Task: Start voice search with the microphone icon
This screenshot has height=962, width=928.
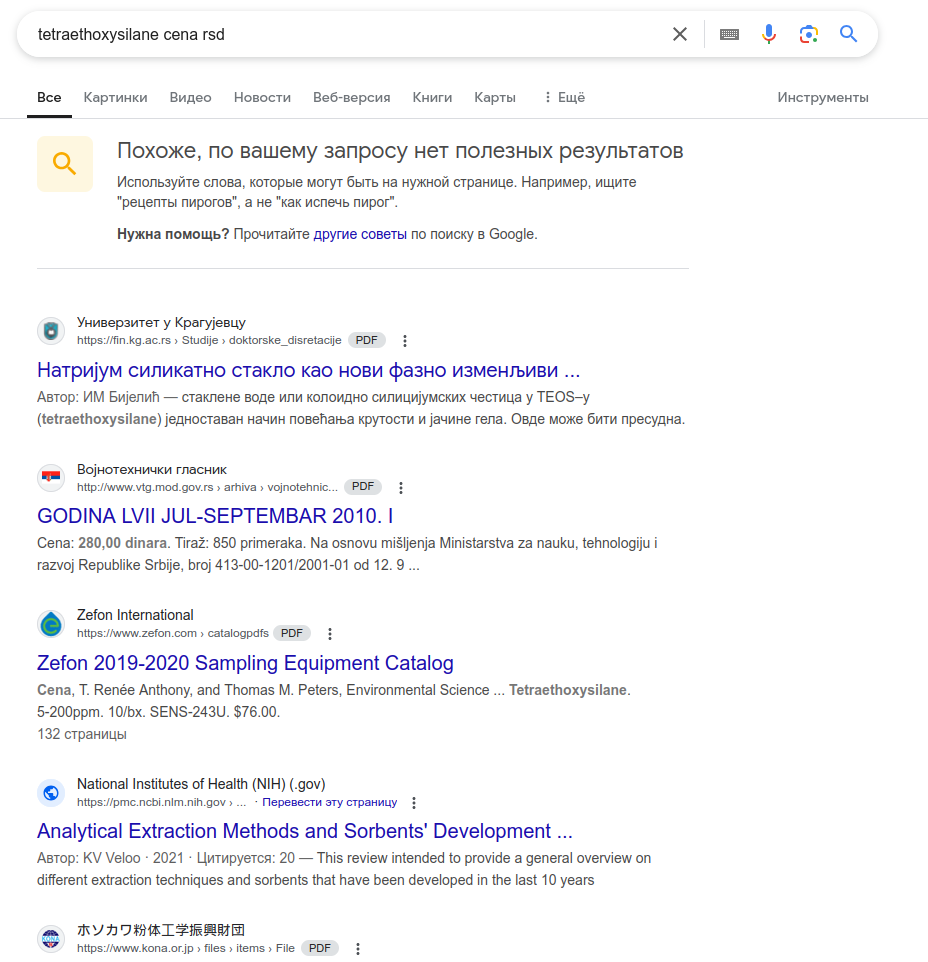Action: 769,34
